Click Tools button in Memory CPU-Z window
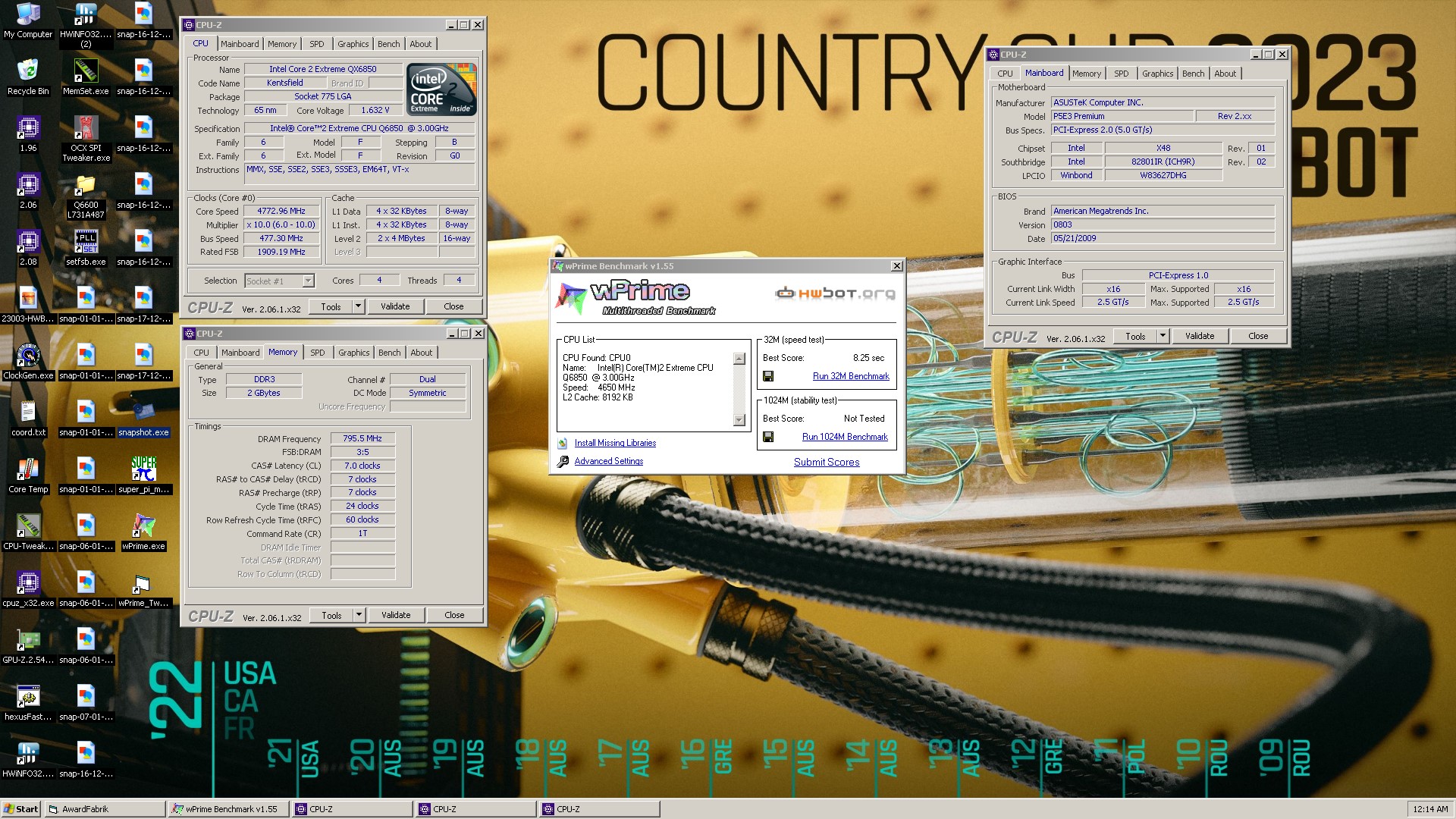The image size is (1456, 819). [x=331, y=615]
